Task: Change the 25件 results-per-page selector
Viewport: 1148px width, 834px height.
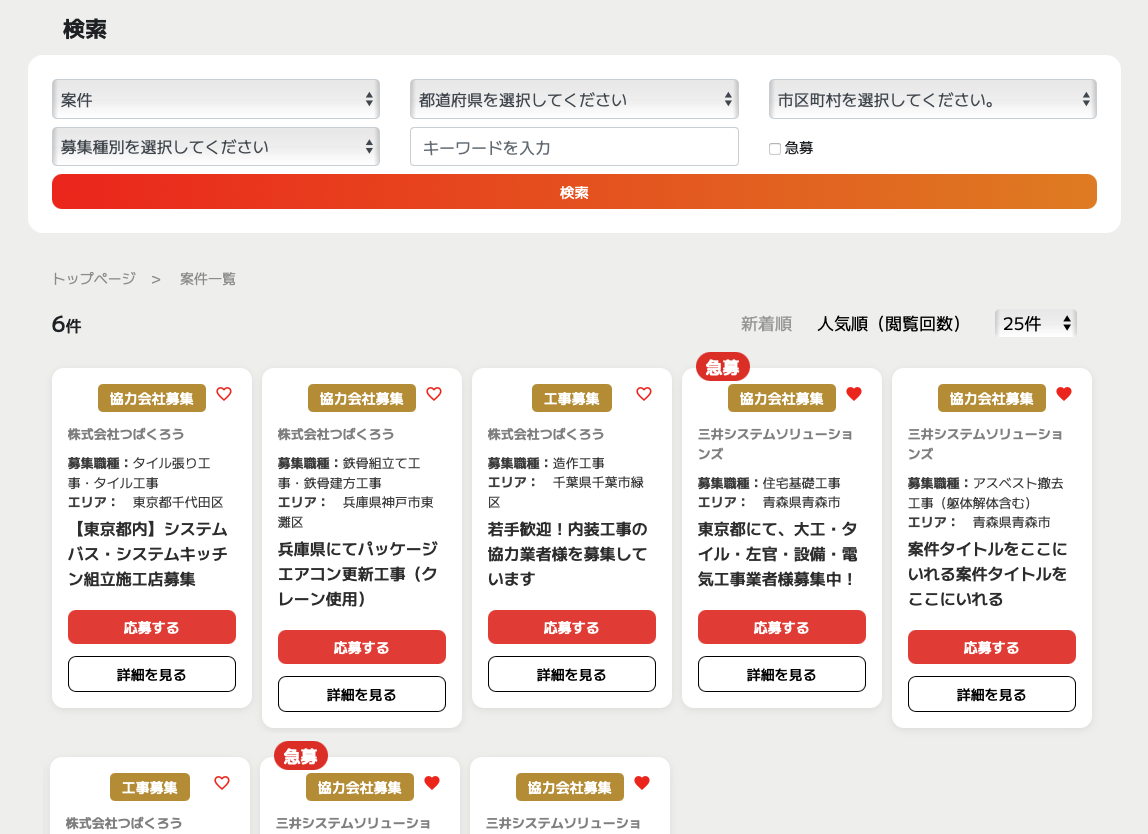Action: click(x=1036, y=324)
